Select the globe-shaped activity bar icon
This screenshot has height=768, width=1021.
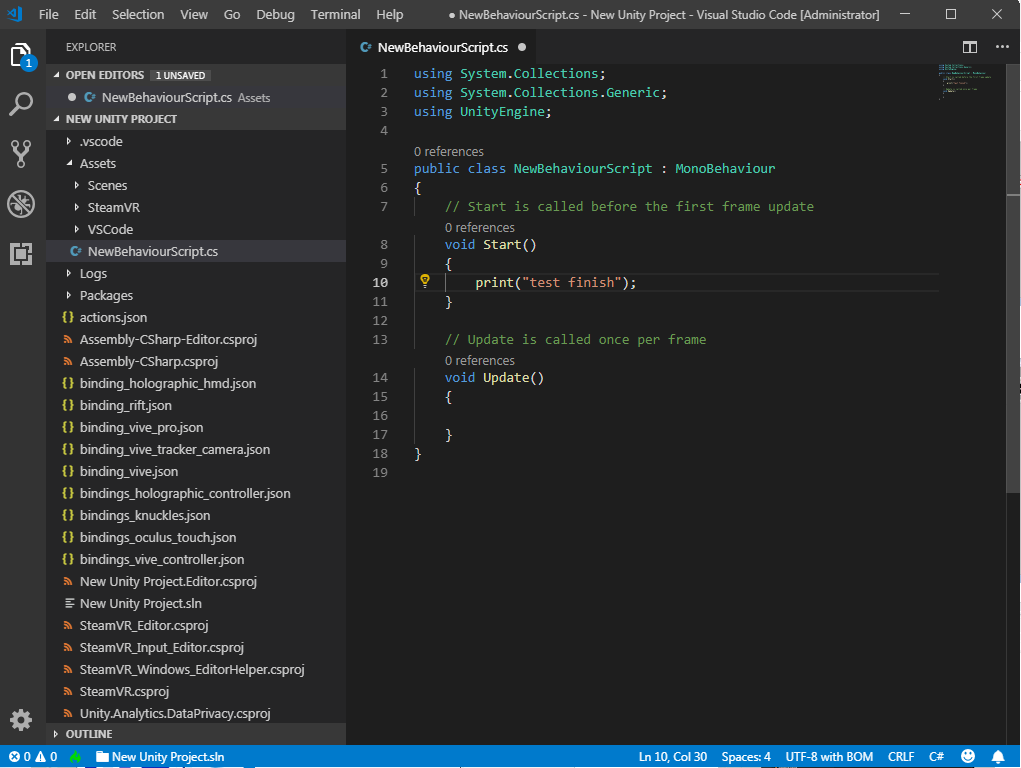coord(22,203)
